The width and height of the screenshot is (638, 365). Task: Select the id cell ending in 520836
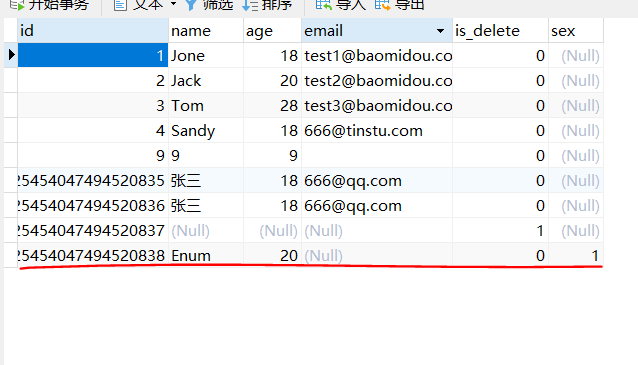click(93, 205)
